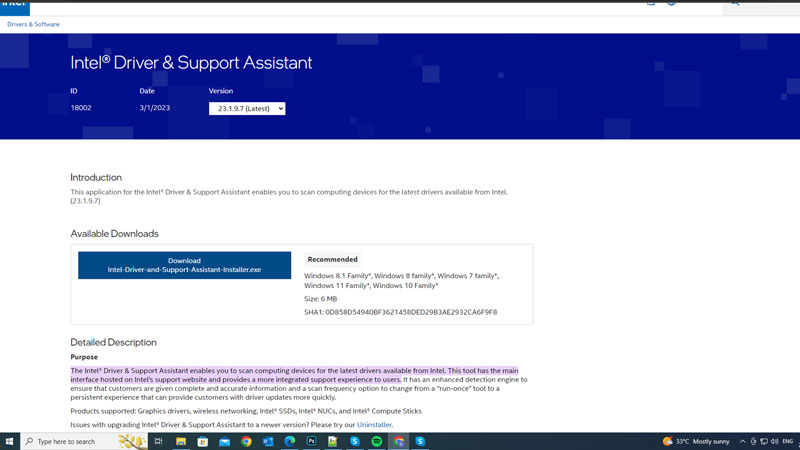Open Spotify from the taskbar
800x450 pixels.
click(x=377, y=441)
